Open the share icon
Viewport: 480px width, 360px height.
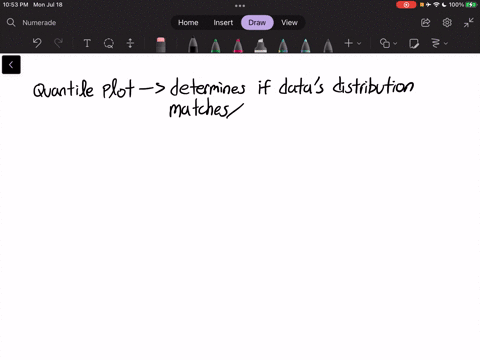tap(425, 23)
